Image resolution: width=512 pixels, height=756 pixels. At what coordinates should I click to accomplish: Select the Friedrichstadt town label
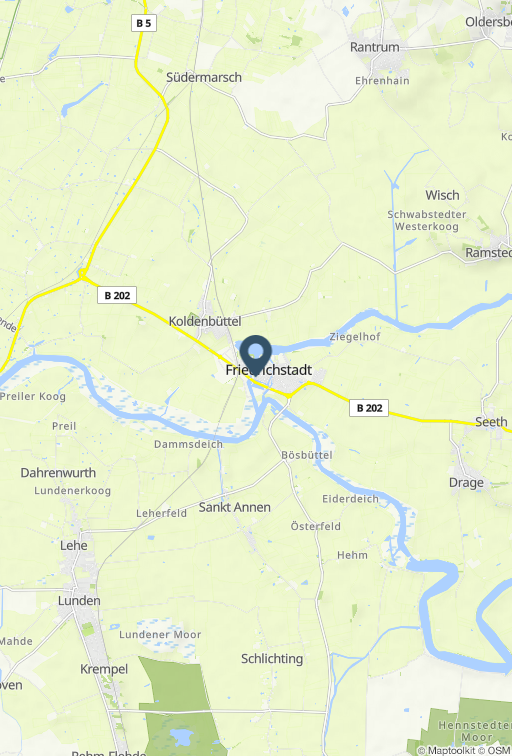tap(269, 370)
